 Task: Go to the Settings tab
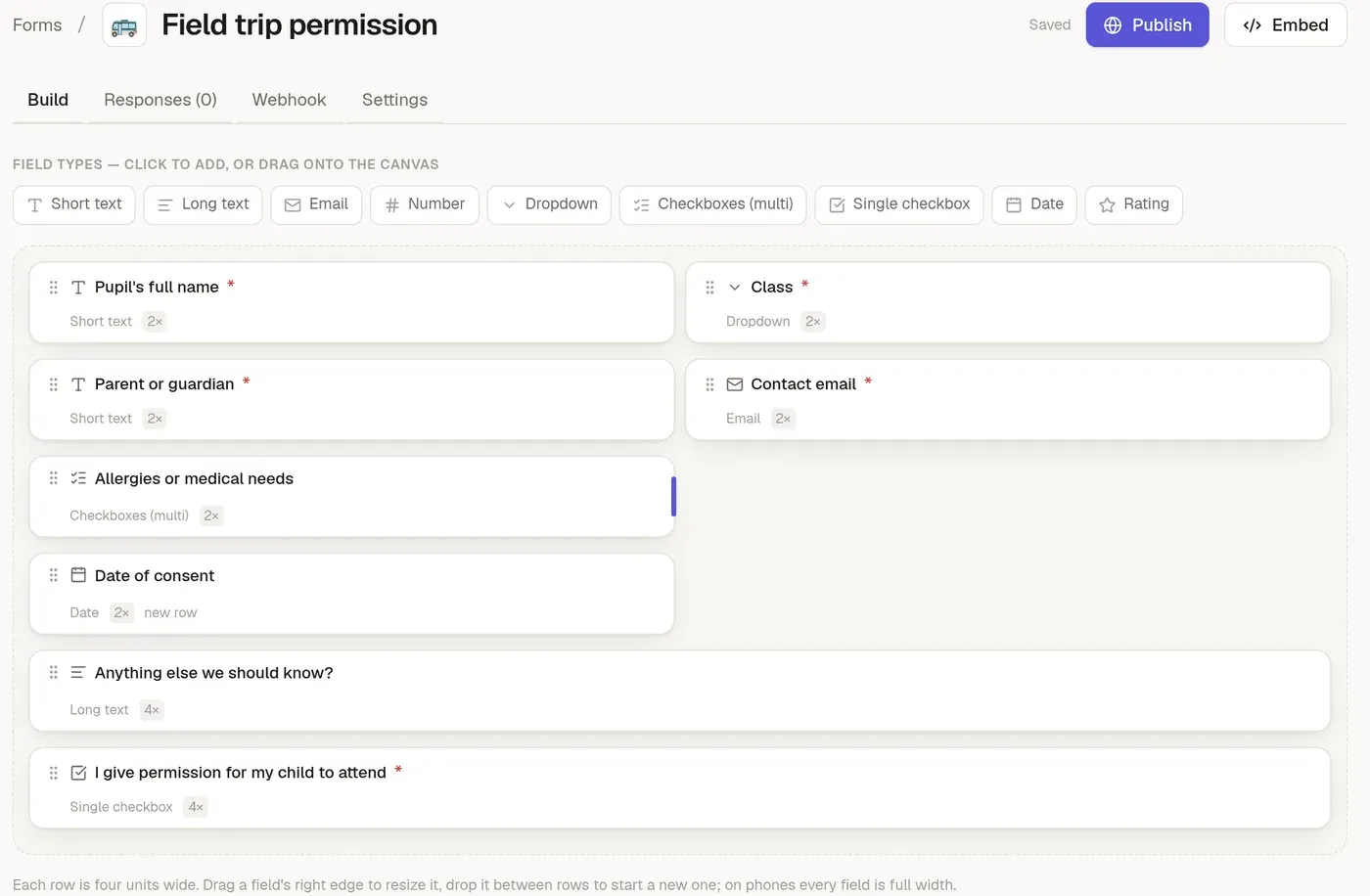pyautogui.click(x=394, y=100)
